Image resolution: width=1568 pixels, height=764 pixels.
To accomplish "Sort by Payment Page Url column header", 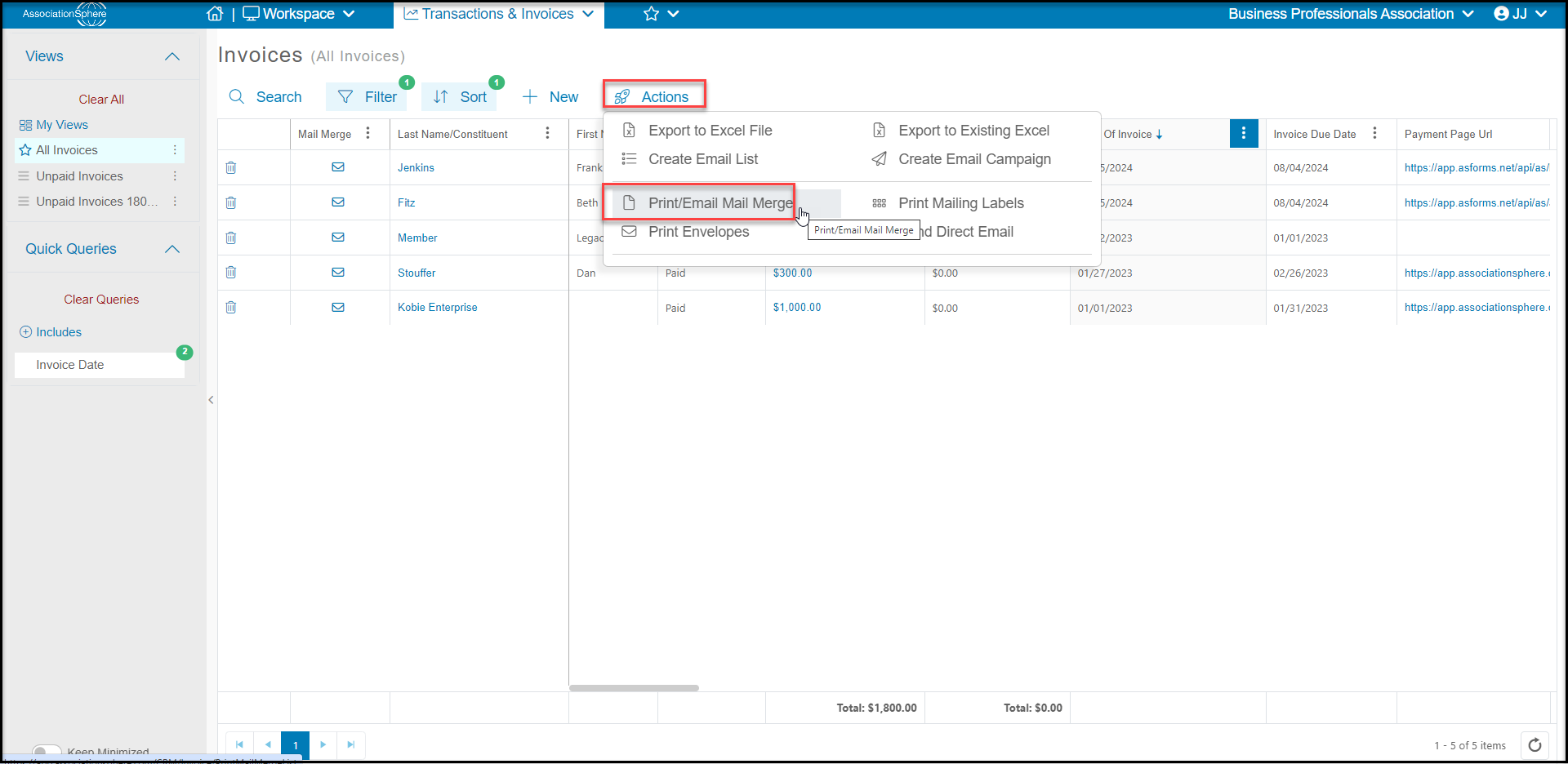I will (x=1448, y=135).
